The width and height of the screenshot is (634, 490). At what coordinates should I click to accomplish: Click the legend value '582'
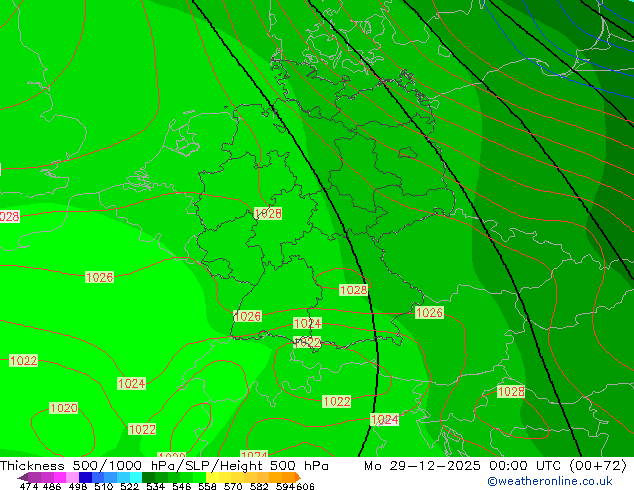tap(259, 486)
